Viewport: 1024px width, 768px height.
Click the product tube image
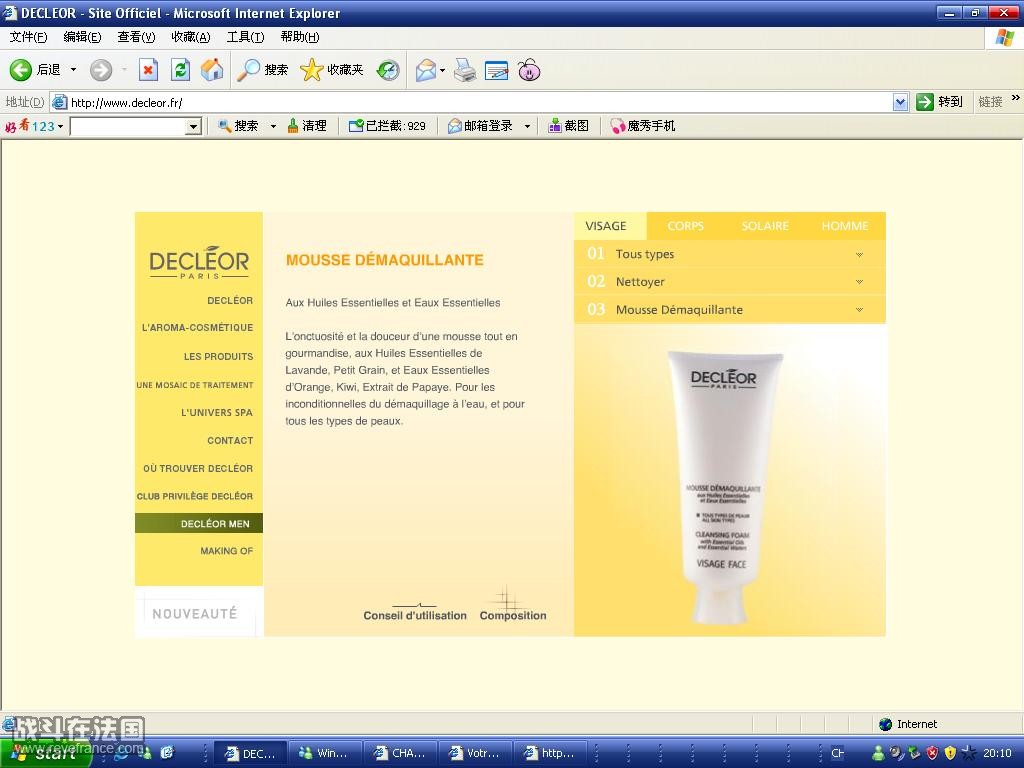point(723,486)
